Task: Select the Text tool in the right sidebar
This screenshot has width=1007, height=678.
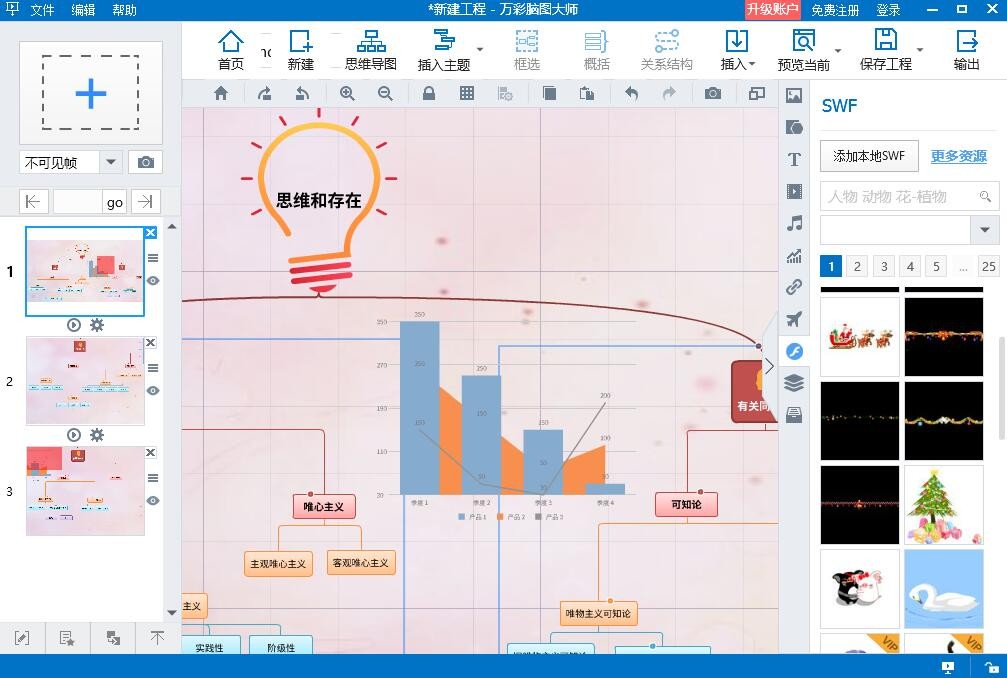Action: point(794,158)
